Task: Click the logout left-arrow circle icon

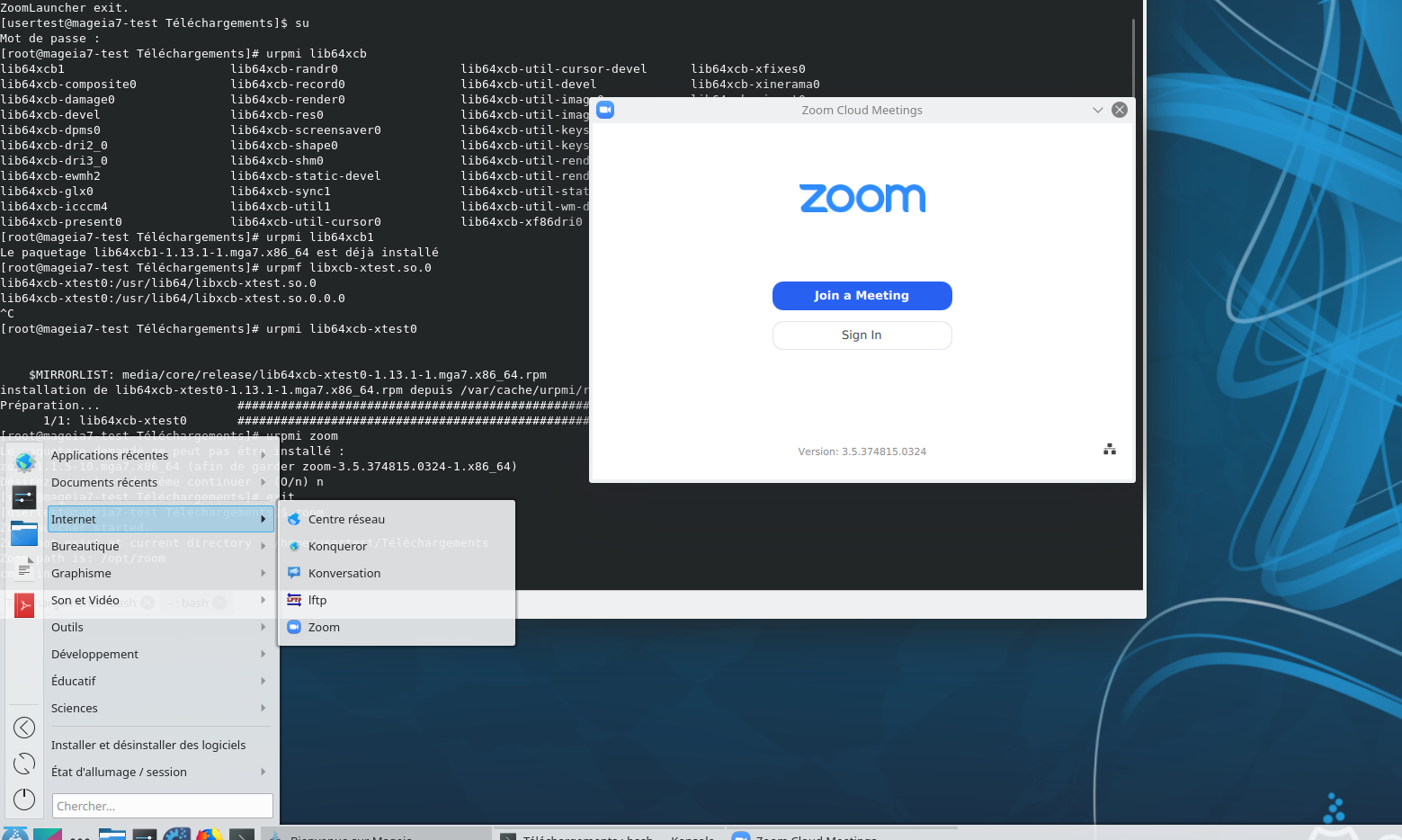Action: pyautogui.click(x=24, y=728)
